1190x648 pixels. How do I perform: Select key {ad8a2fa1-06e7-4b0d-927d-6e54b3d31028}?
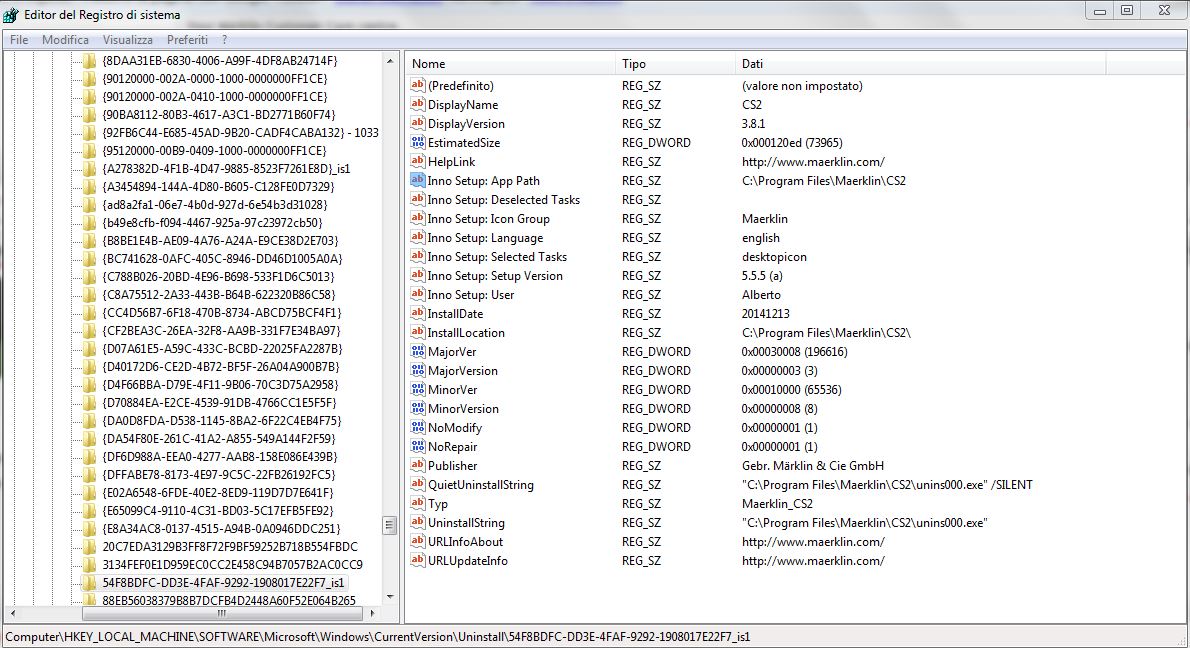click(x=215, y=205)
